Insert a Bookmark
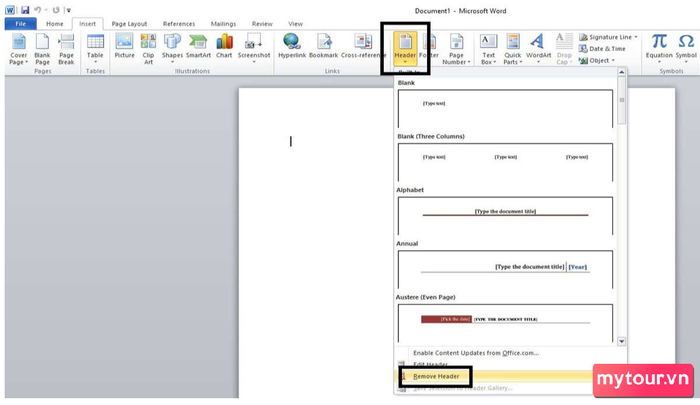700x405 pixels. (323, 46)
